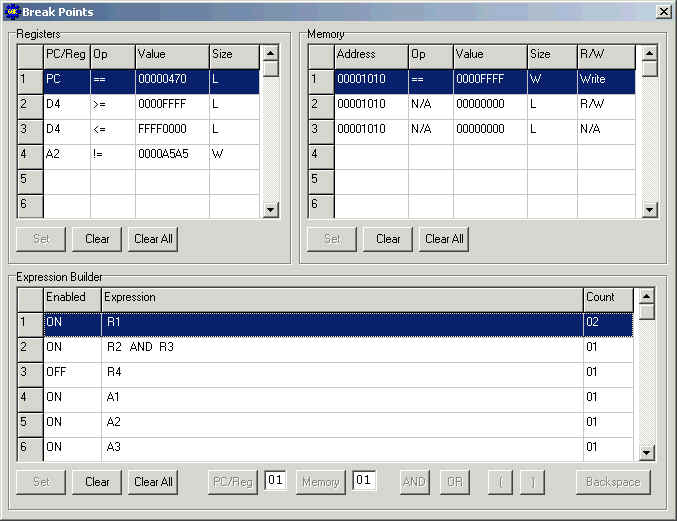The image size is (677, 521).
Task: Select the R/W cell showing Write in Memory
Action: point(606,79)
